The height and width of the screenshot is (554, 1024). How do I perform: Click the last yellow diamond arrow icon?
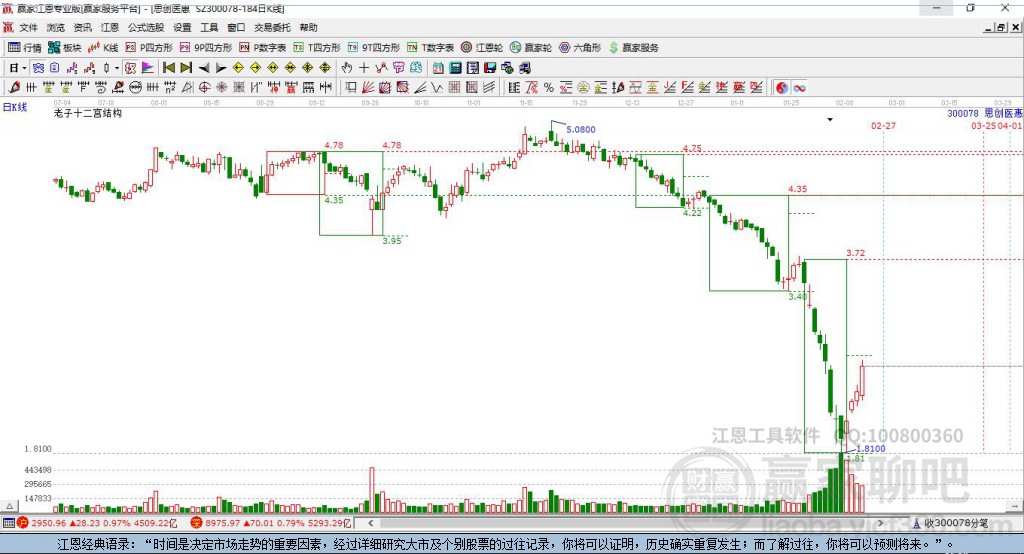(x=325, y=68)
